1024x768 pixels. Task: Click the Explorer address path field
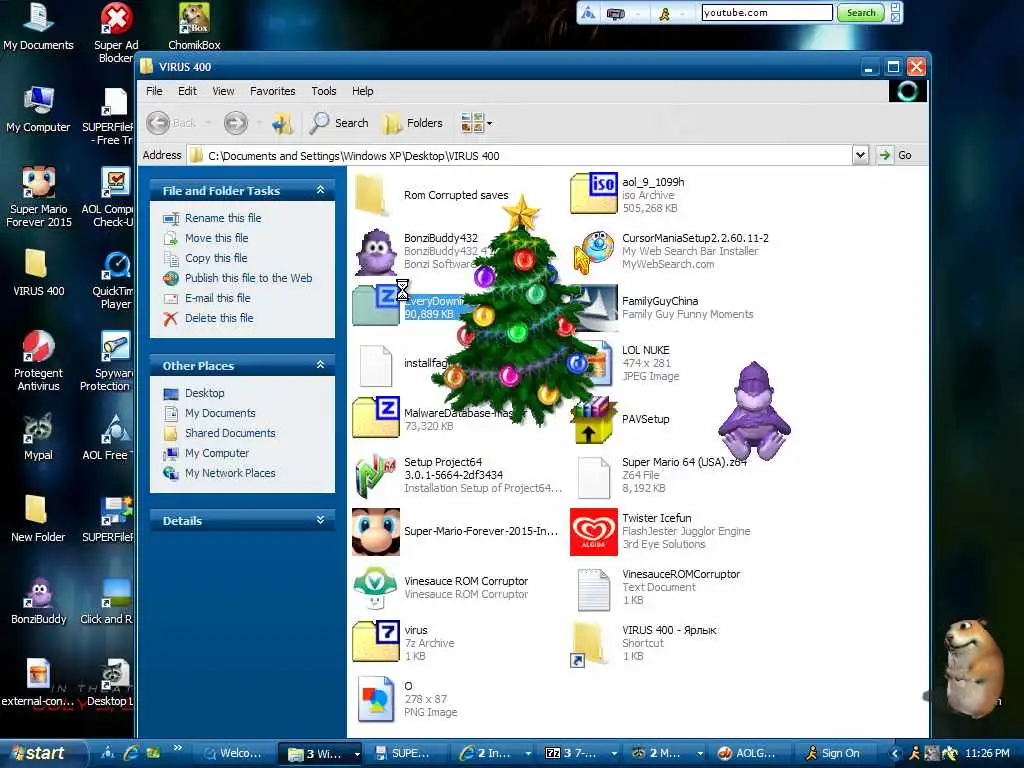tap(520, 155)
